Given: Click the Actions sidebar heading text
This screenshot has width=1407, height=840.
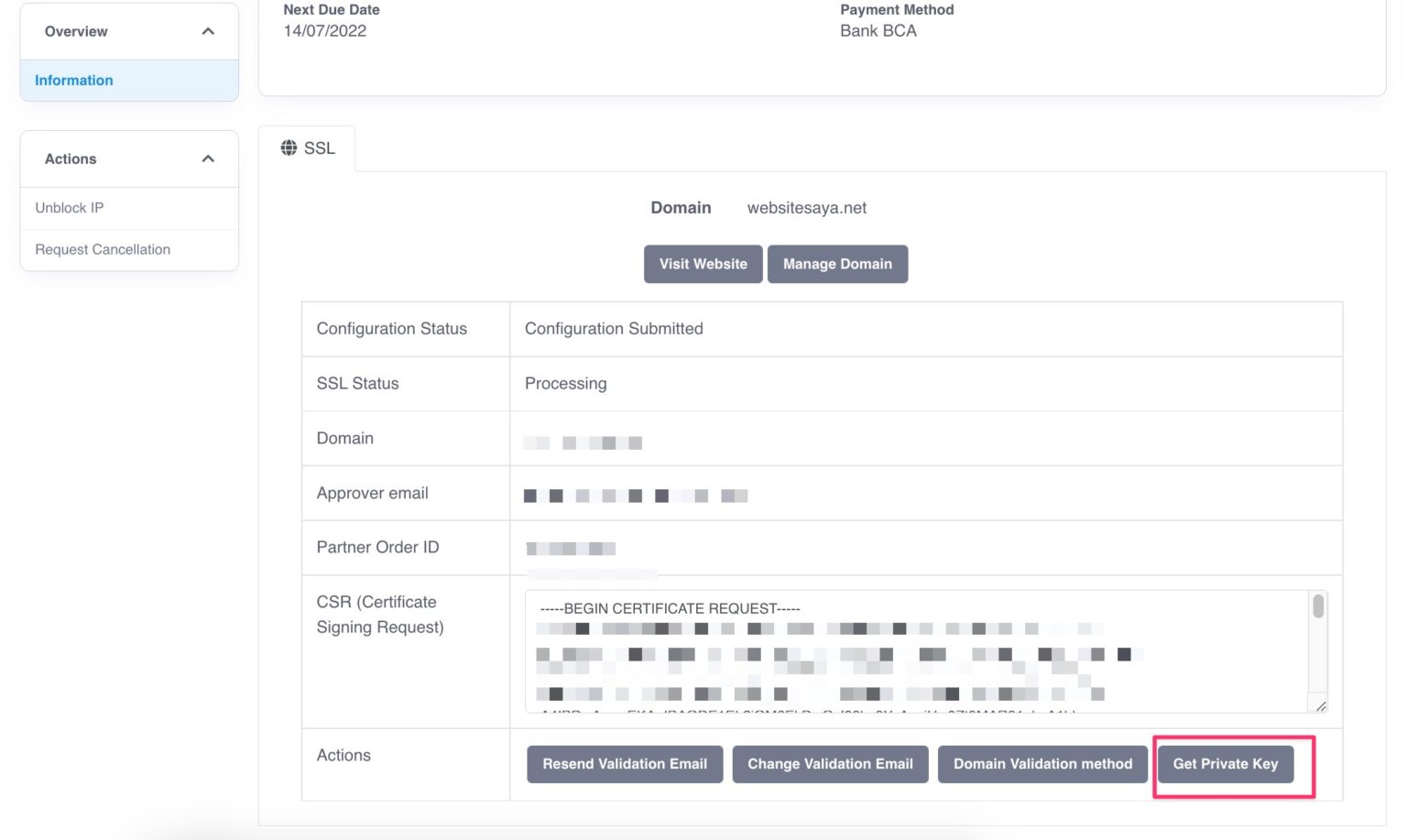Looking at the screenshot, I should [71, 158].
